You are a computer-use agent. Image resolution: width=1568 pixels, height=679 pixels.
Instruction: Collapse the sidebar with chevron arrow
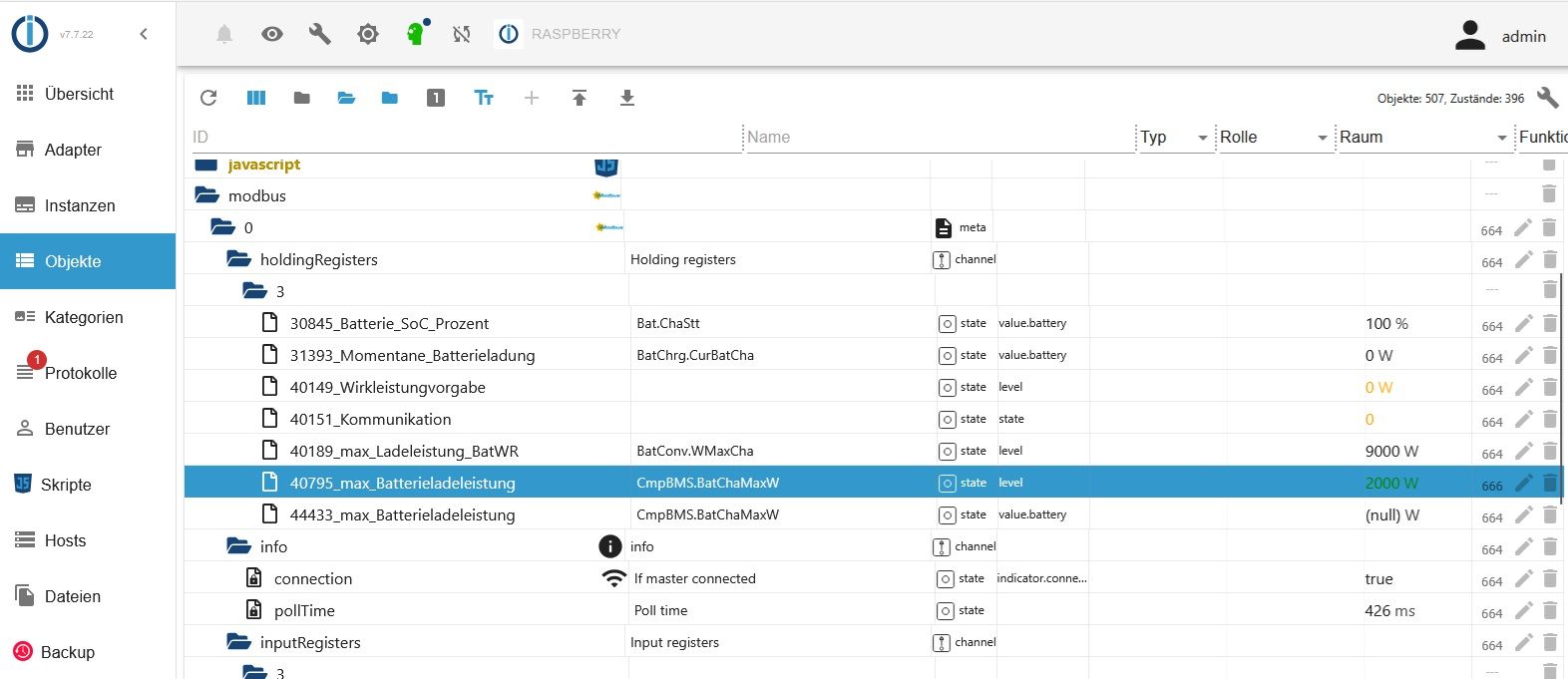point(144,34)
